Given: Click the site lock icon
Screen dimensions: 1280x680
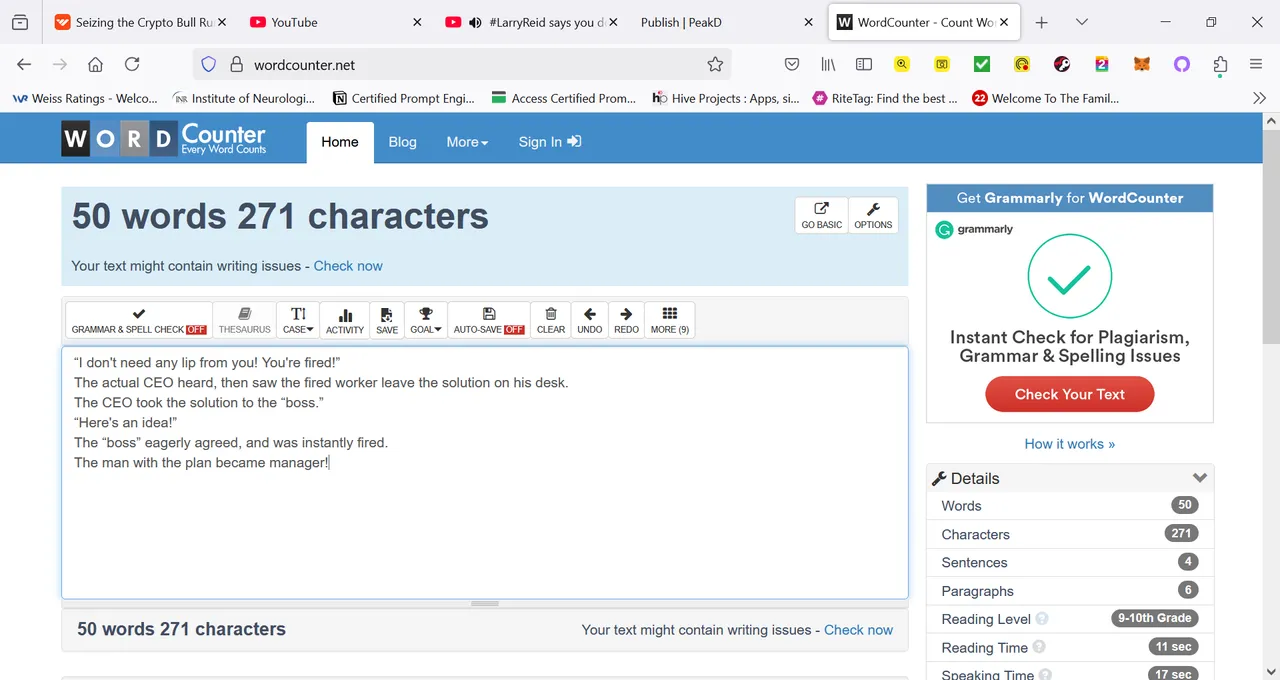Looking at the screenshot, I should pos(236,64).
